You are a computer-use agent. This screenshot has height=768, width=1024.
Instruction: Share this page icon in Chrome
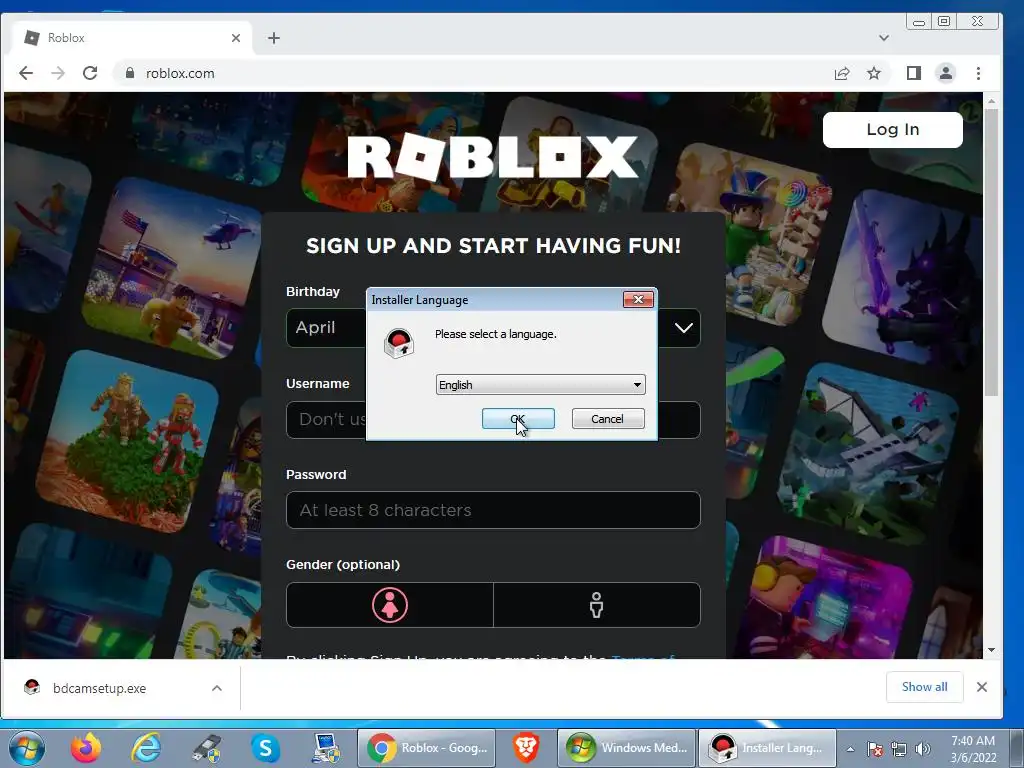[842, 73]
